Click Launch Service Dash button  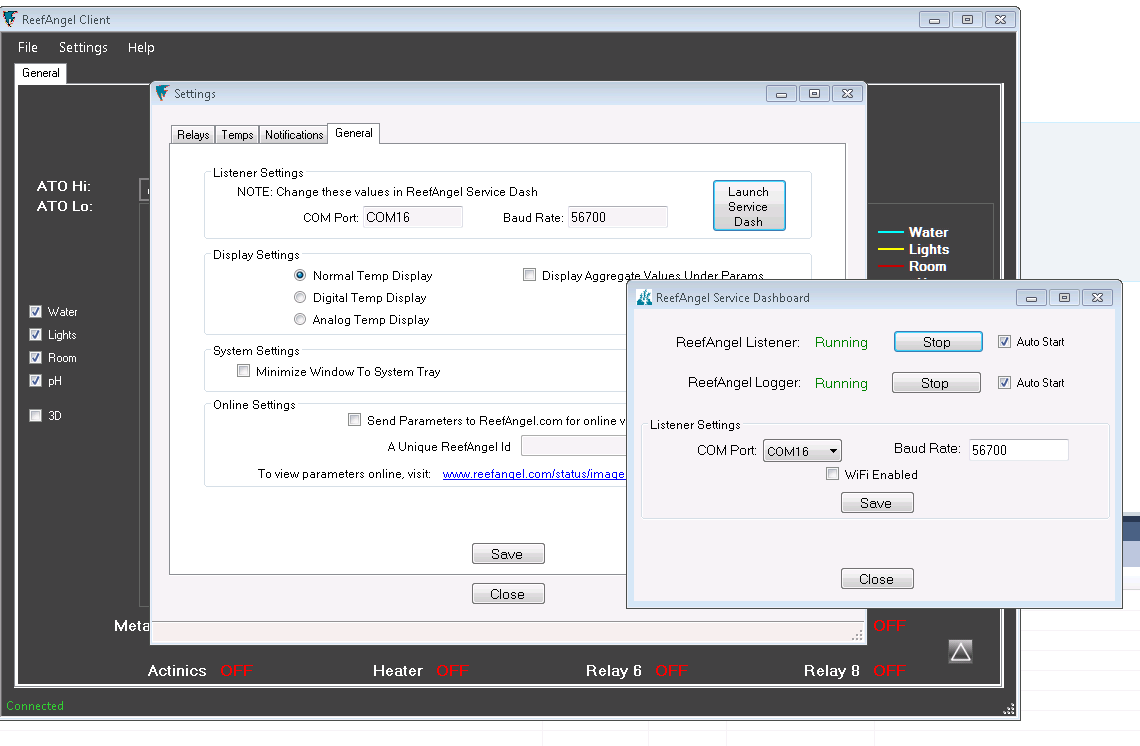[748, 206]
